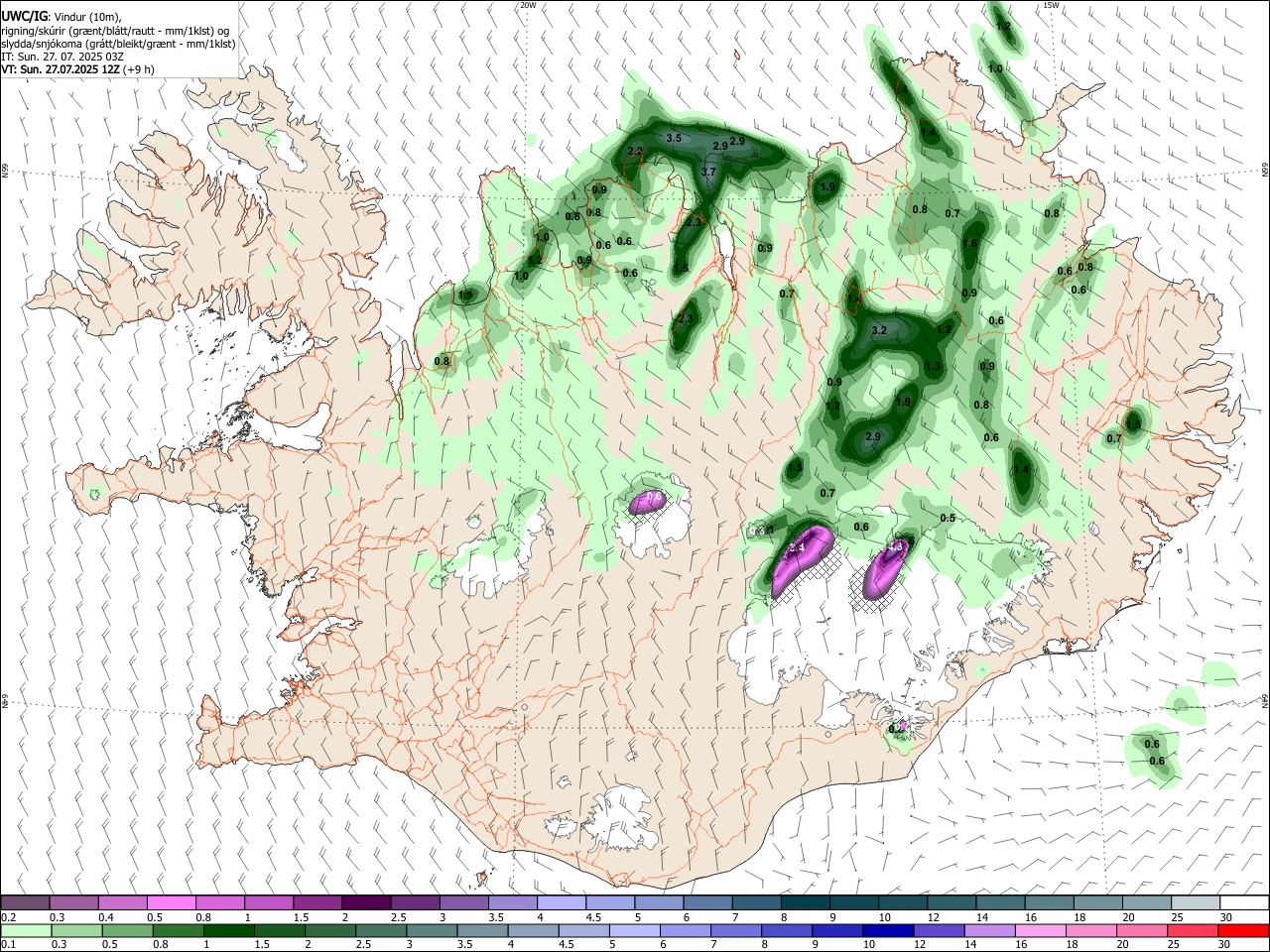This screenshot has width=1270, height=952.
Task: Pick the sleet/snow swatch for 1–1.5 mm
Action: [268, 902]
